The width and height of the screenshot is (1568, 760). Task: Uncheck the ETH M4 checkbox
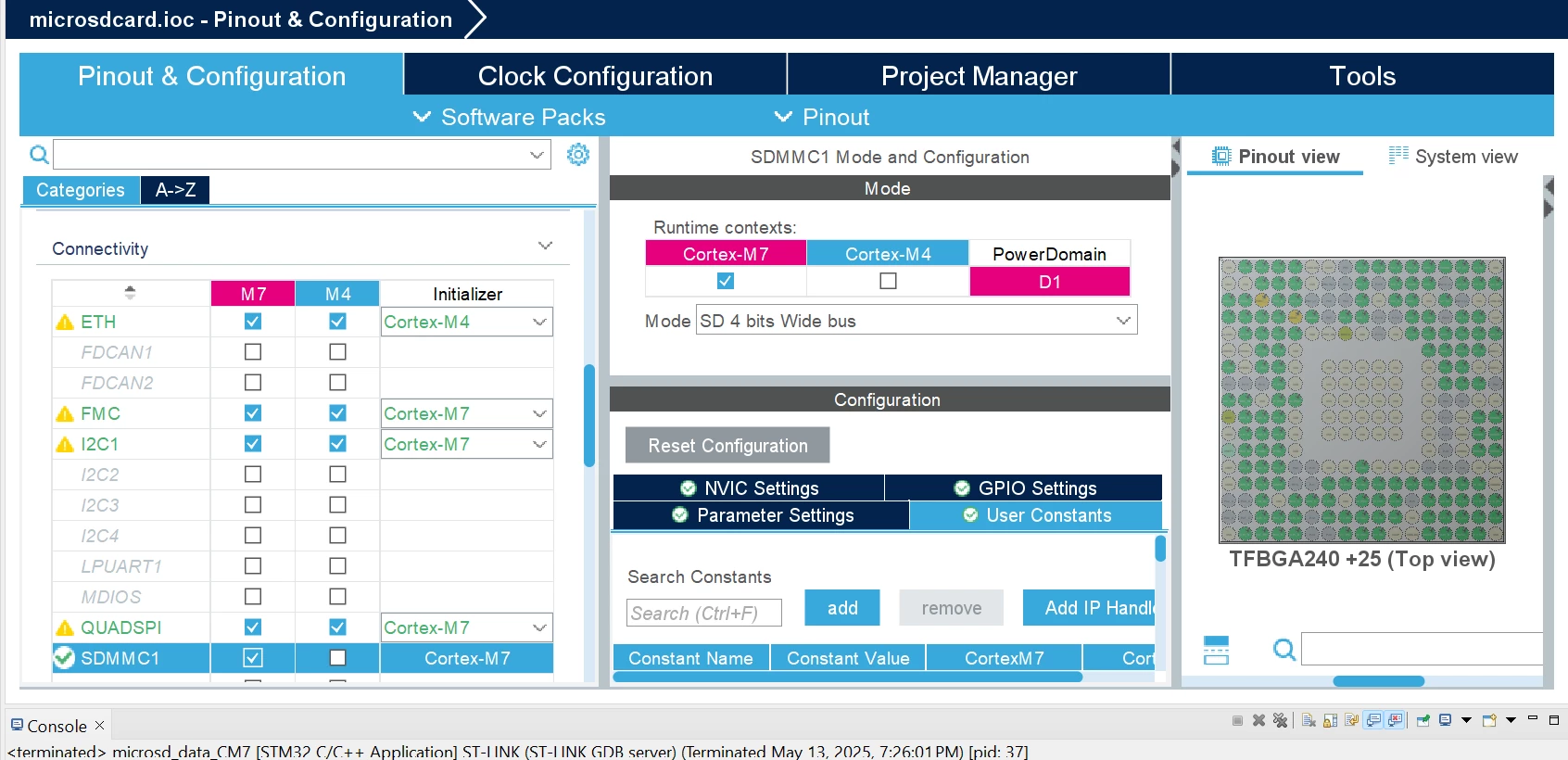(337, 322)
